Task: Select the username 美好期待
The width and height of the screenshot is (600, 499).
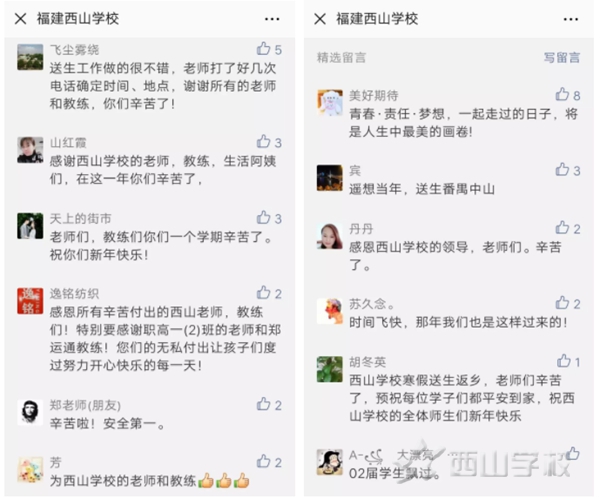Action: tap(373, 96)
